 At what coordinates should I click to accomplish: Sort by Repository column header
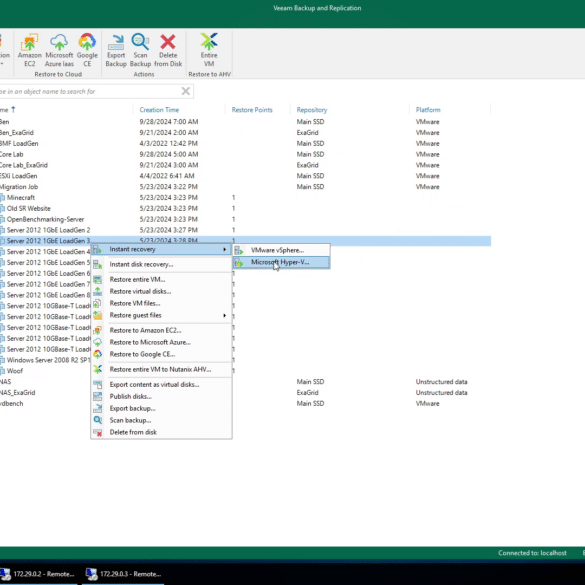pyautogui.click(x=312, y=110)
